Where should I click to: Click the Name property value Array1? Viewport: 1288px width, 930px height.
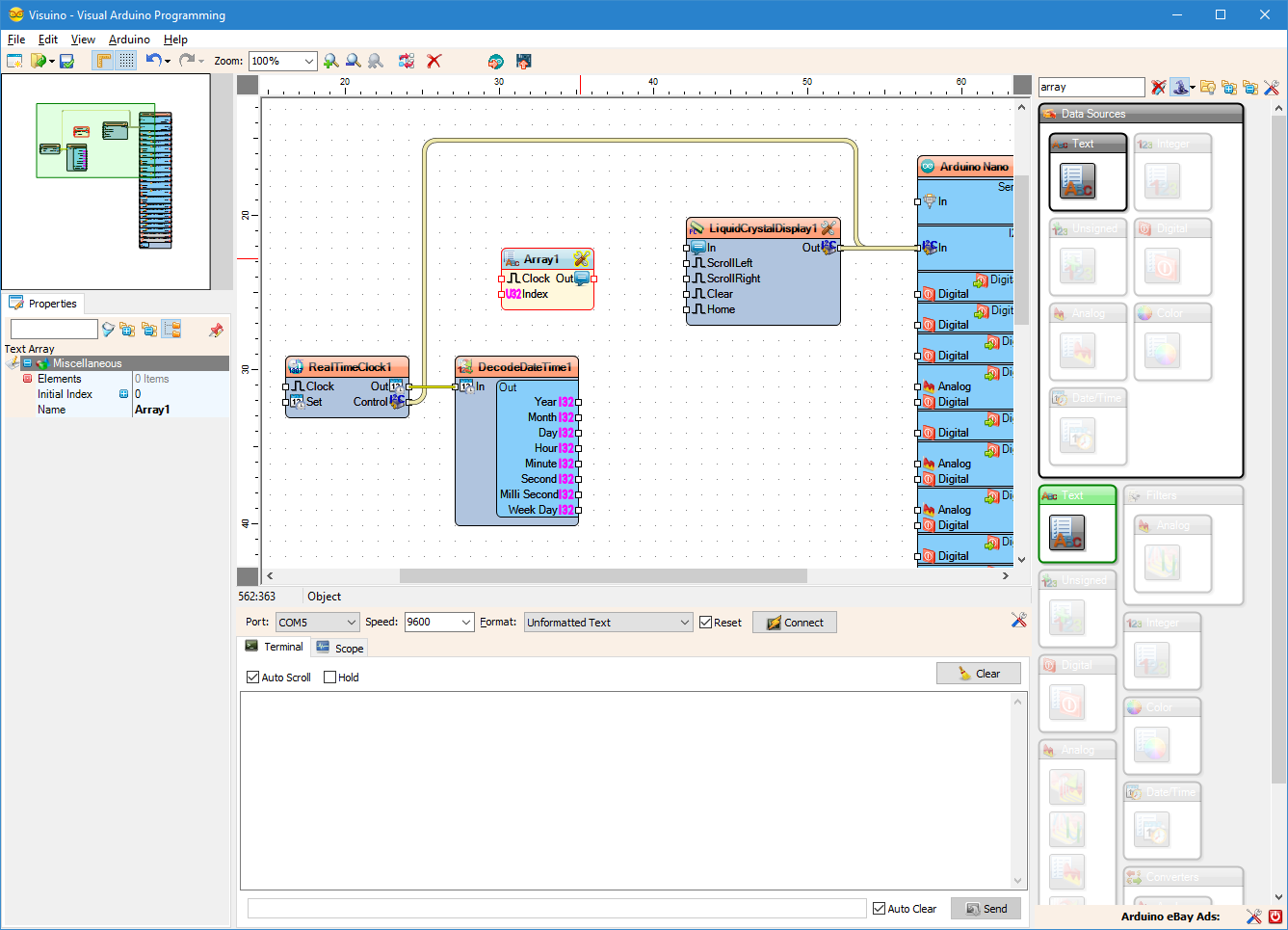click(x=180, y=410)
